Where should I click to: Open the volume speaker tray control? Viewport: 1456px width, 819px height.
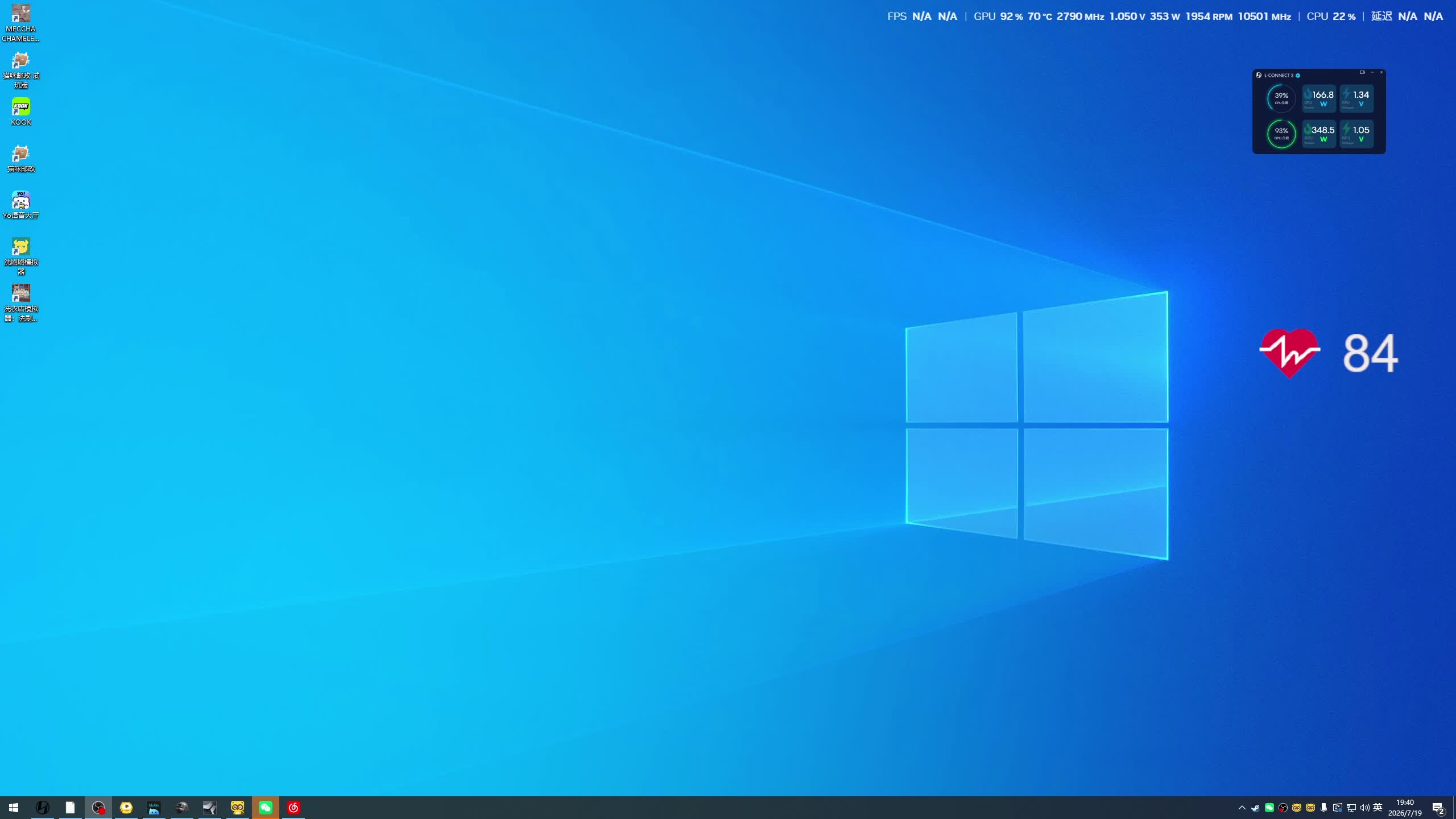(x=1364, y=808)
